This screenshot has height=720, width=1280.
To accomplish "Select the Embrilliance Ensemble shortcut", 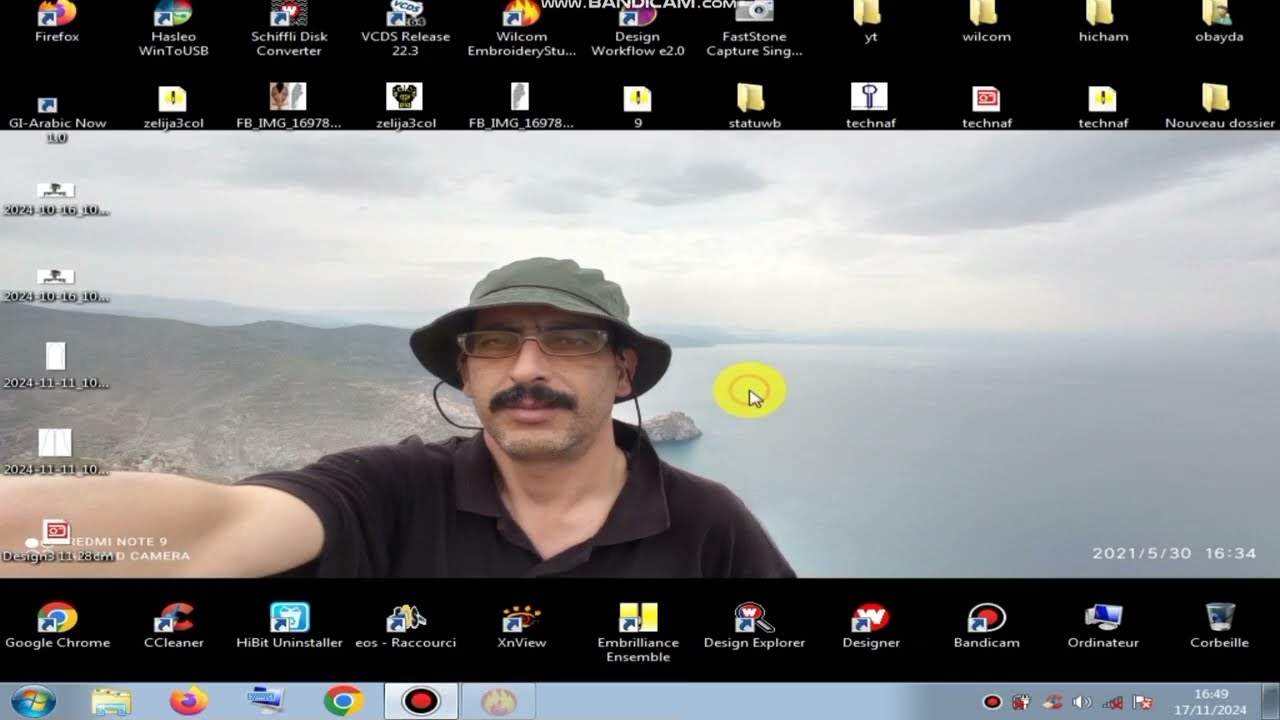I will coord(637,632).
